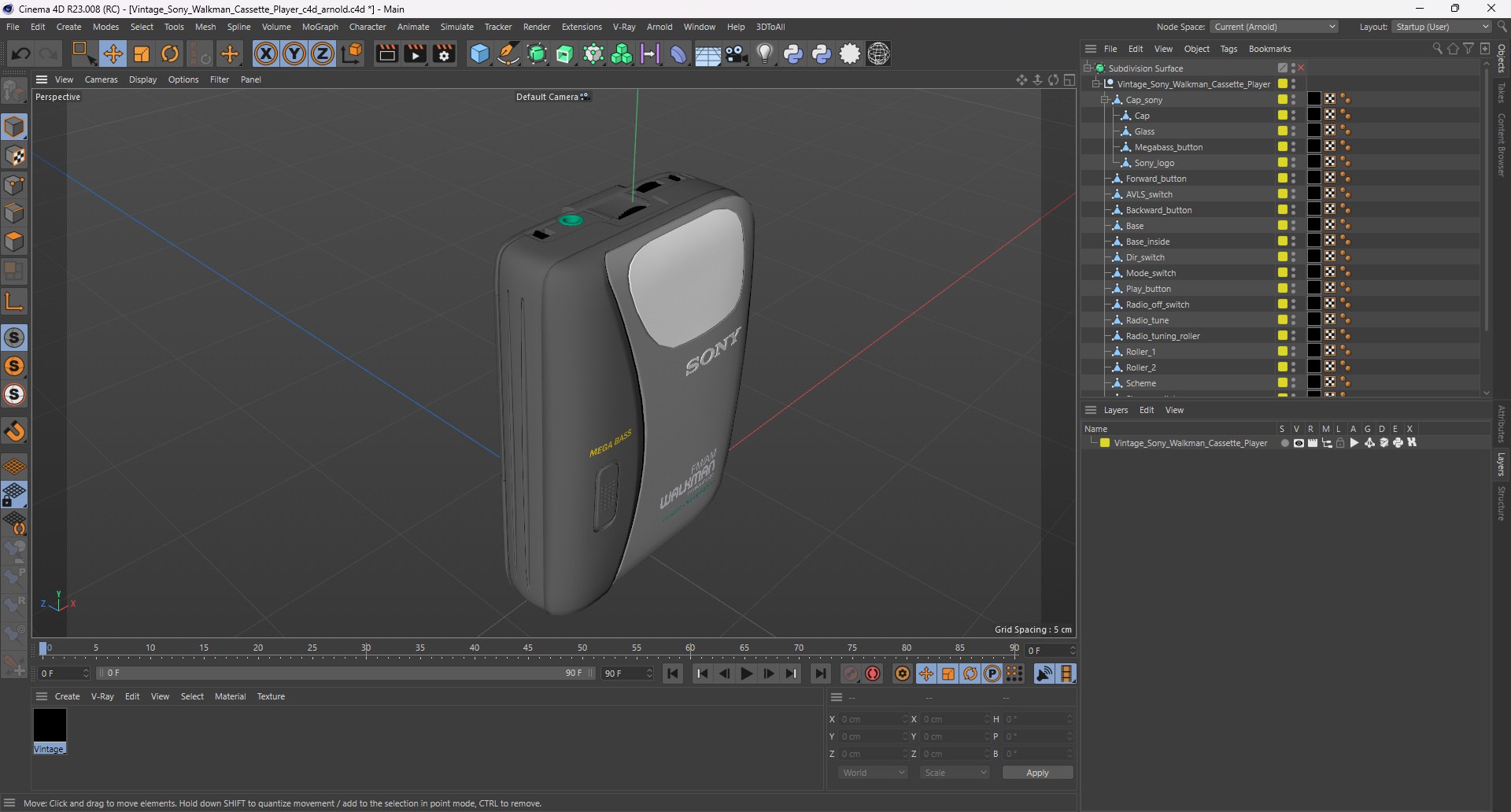Open the Scale mode dropdown
The image size is (1511, 812).
(x=955, y=773)
